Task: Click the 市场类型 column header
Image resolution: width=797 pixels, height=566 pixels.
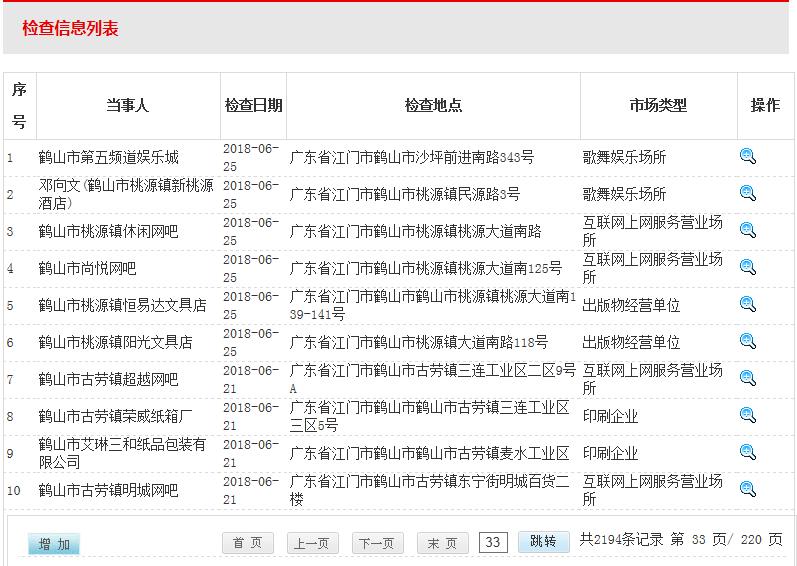Action: coord(658,105)
